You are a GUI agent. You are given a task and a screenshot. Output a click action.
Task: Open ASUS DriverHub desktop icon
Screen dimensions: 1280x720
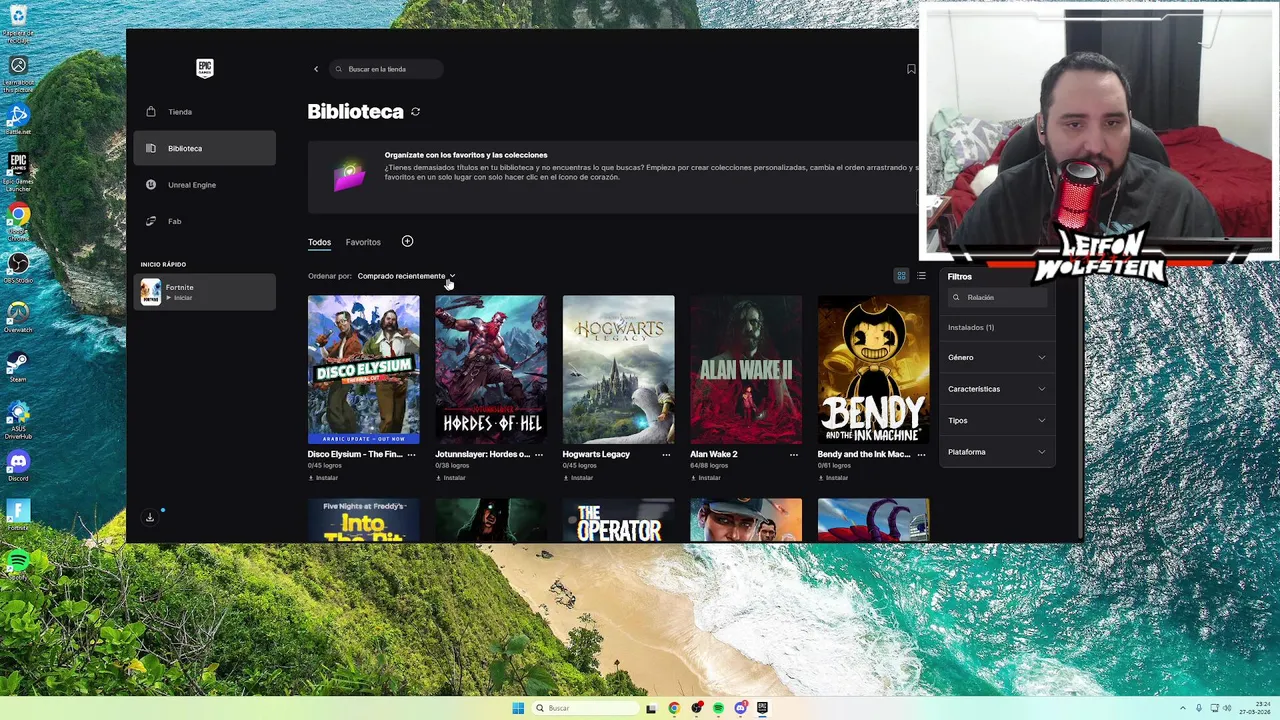click(18, 420)
